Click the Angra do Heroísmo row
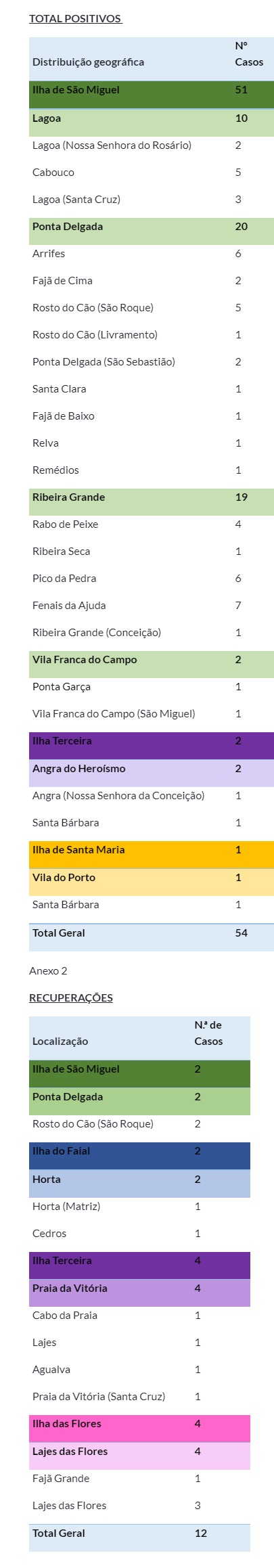Viewport: 274px width, 1568px height. 152,773
